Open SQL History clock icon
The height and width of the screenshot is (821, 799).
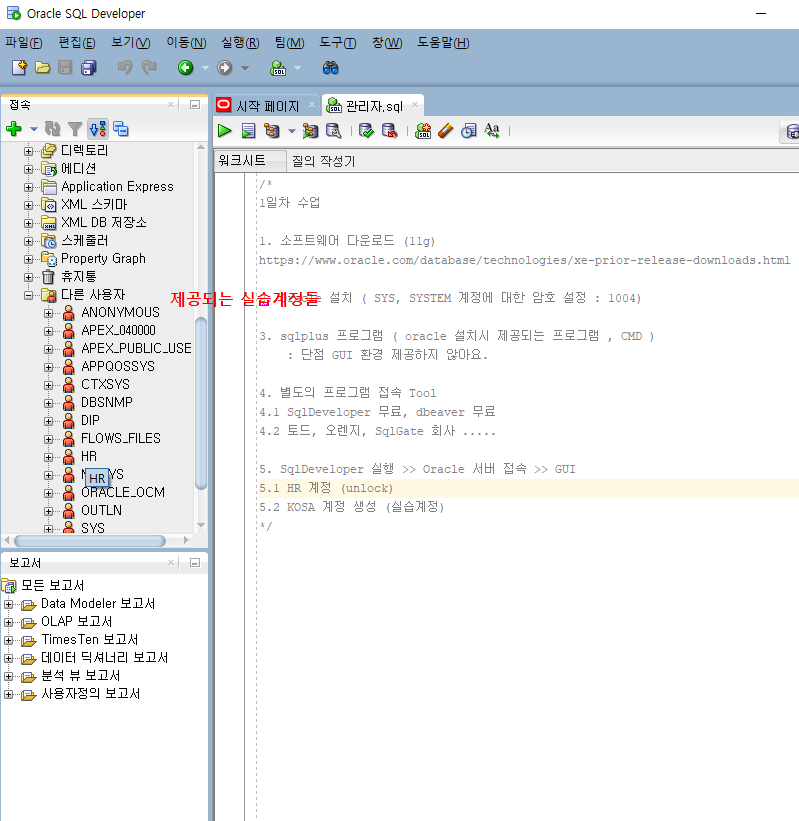click(469, 131)
